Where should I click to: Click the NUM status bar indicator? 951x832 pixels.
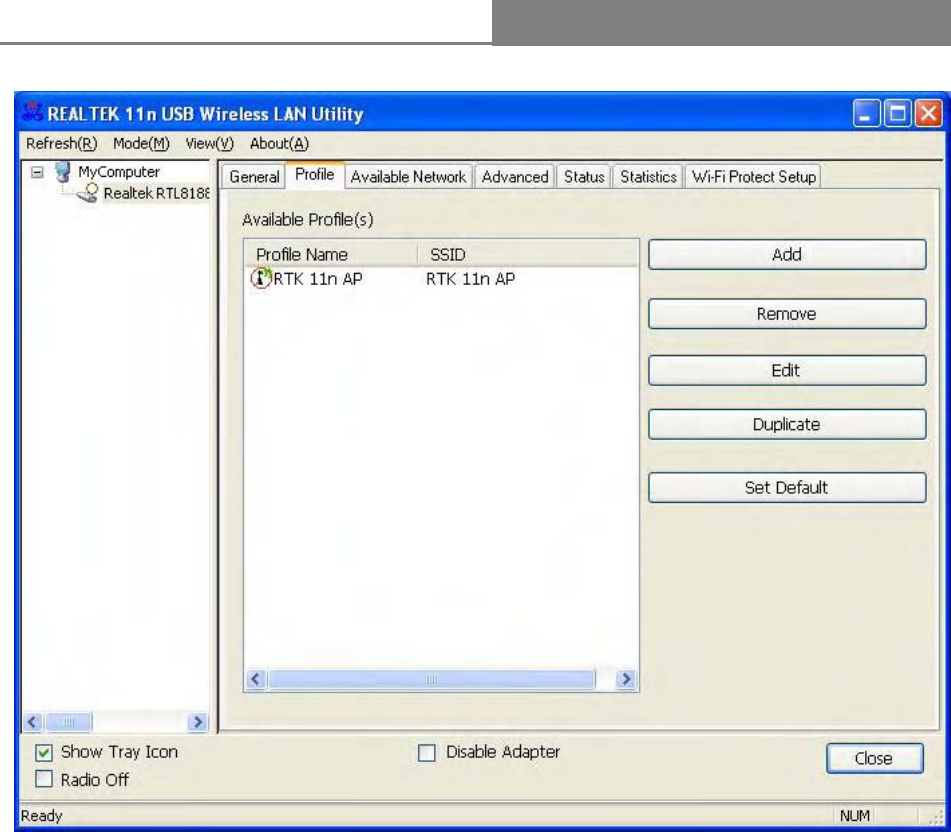tap(855, 816)
